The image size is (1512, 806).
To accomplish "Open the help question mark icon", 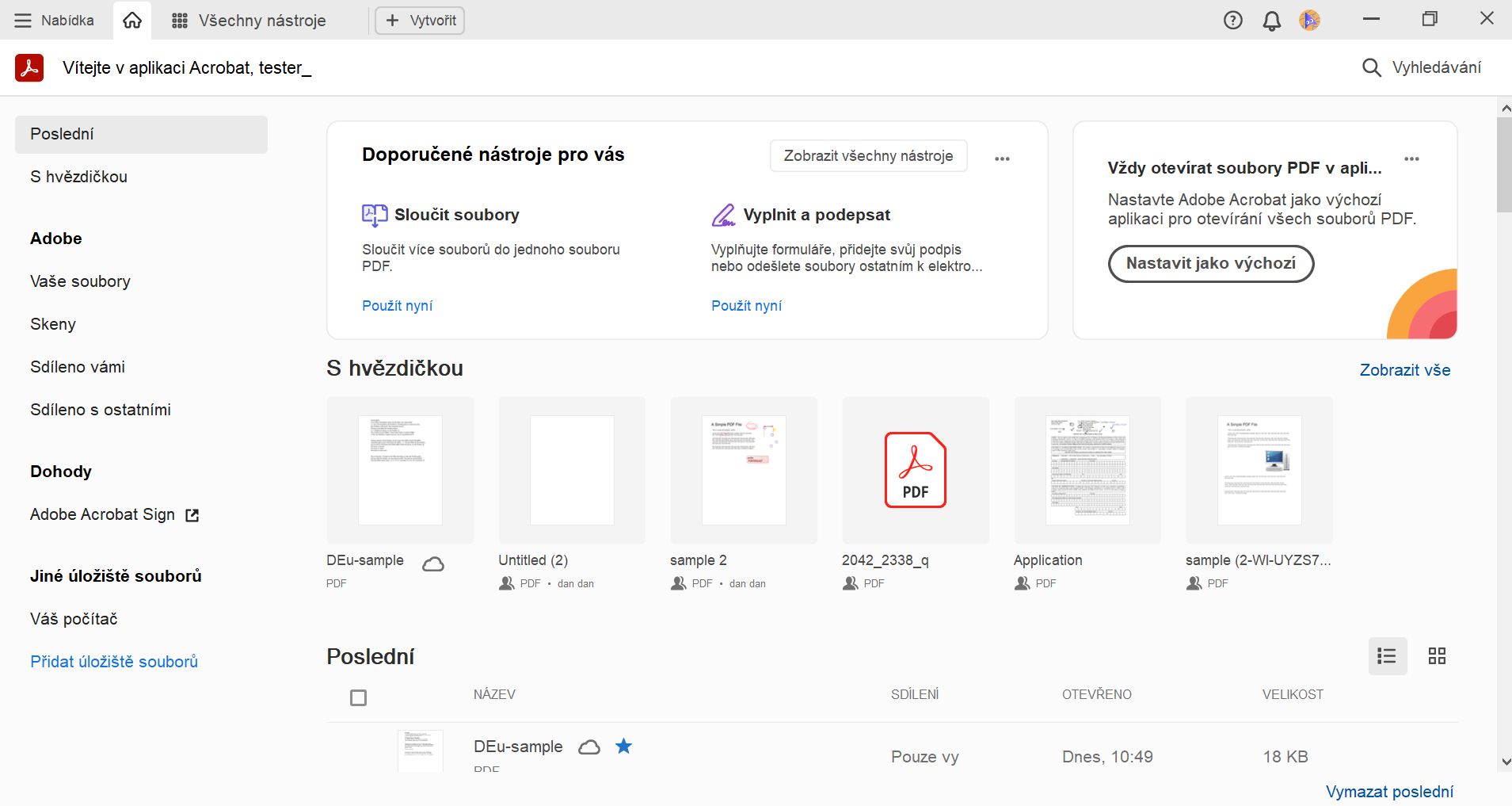I will (1232, 19).
